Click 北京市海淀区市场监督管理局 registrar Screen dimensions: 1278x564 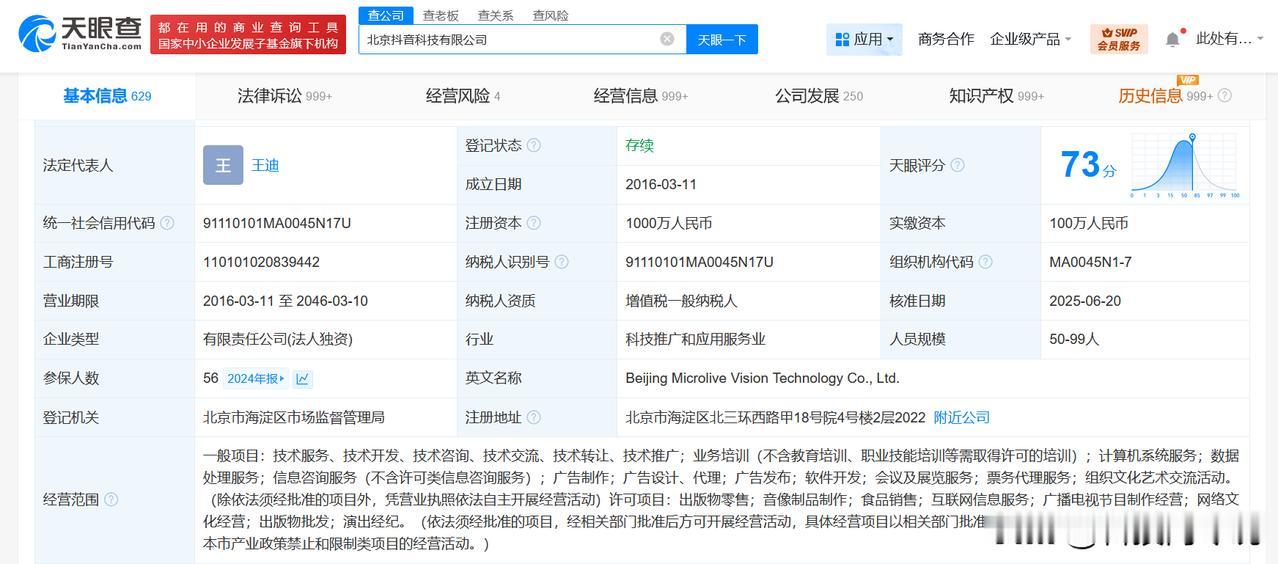click(x=294, y=417)
